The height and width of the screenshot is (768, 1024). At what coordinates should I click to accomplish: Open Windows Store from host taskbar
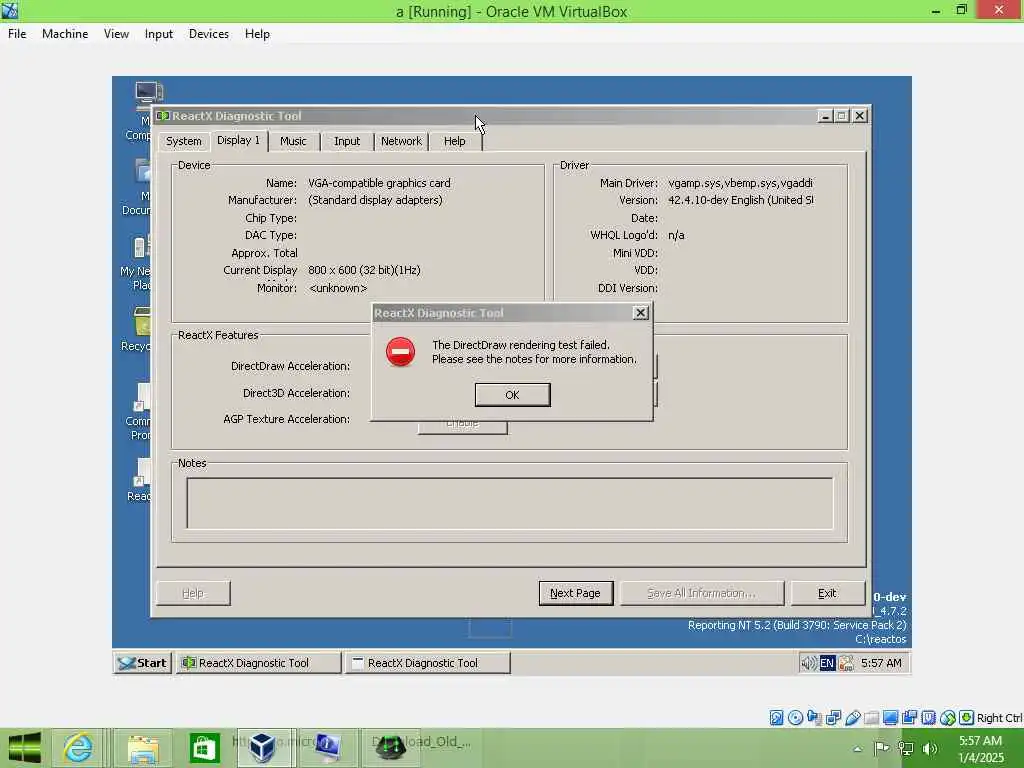coord(204,748)
